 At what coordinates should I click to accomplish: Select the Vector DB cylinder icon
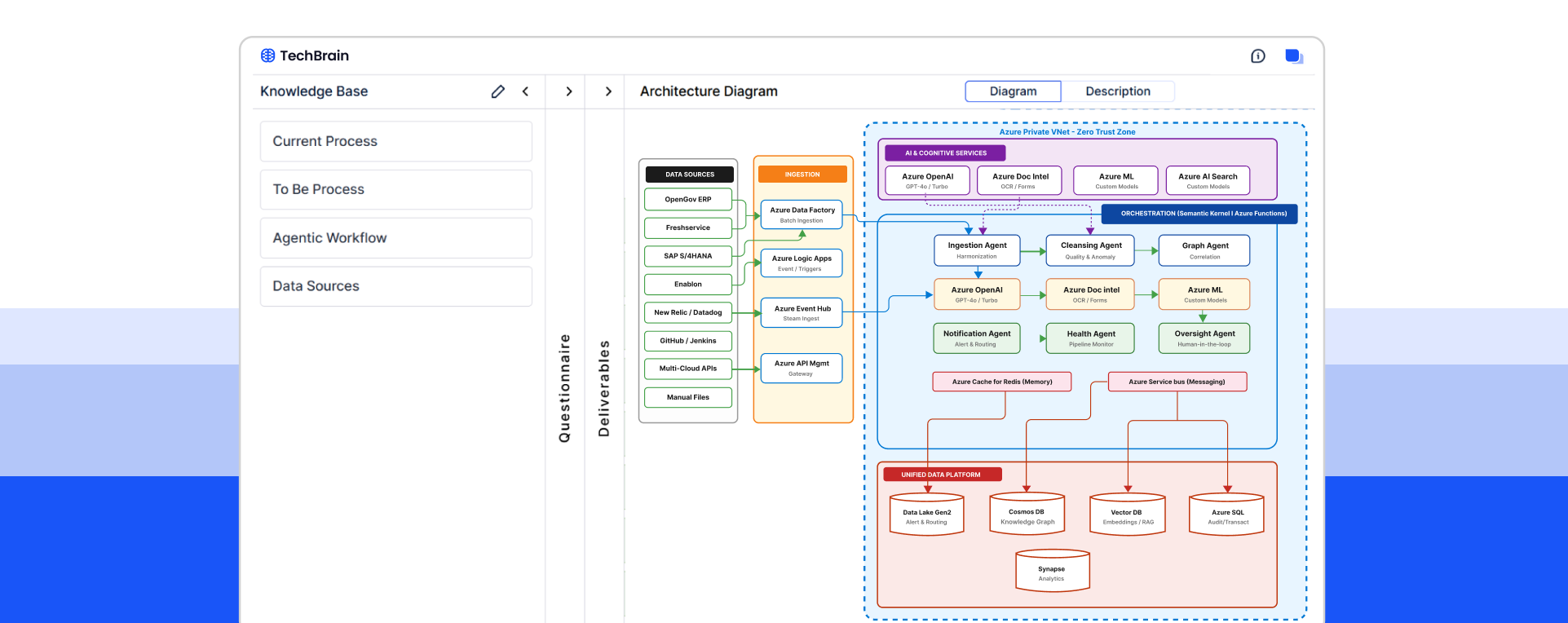tap(1127, 515)
